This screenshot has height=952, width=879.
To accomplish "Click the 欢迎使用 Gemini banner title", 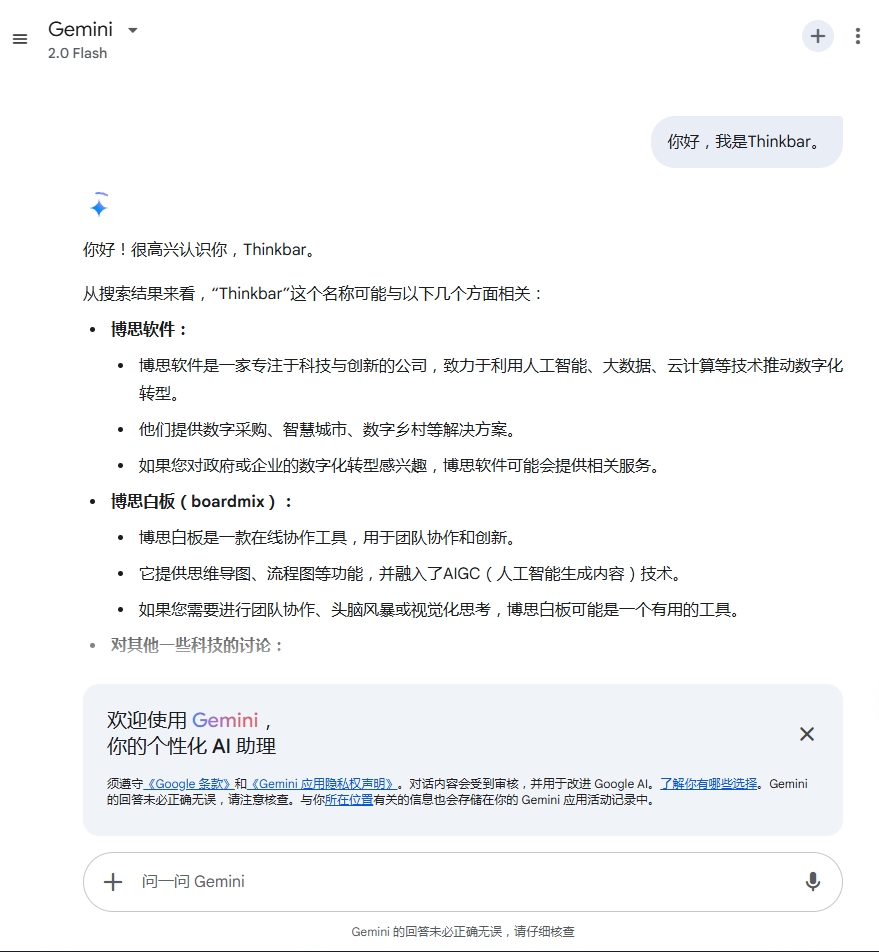I will (x=189, y=720).
